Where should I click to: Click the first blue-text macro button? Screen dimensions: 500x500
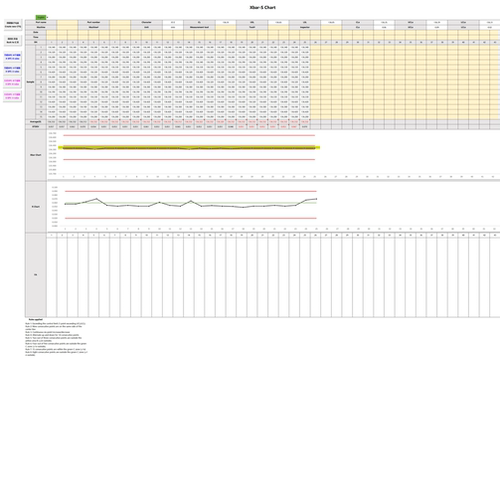pos(12,57)
